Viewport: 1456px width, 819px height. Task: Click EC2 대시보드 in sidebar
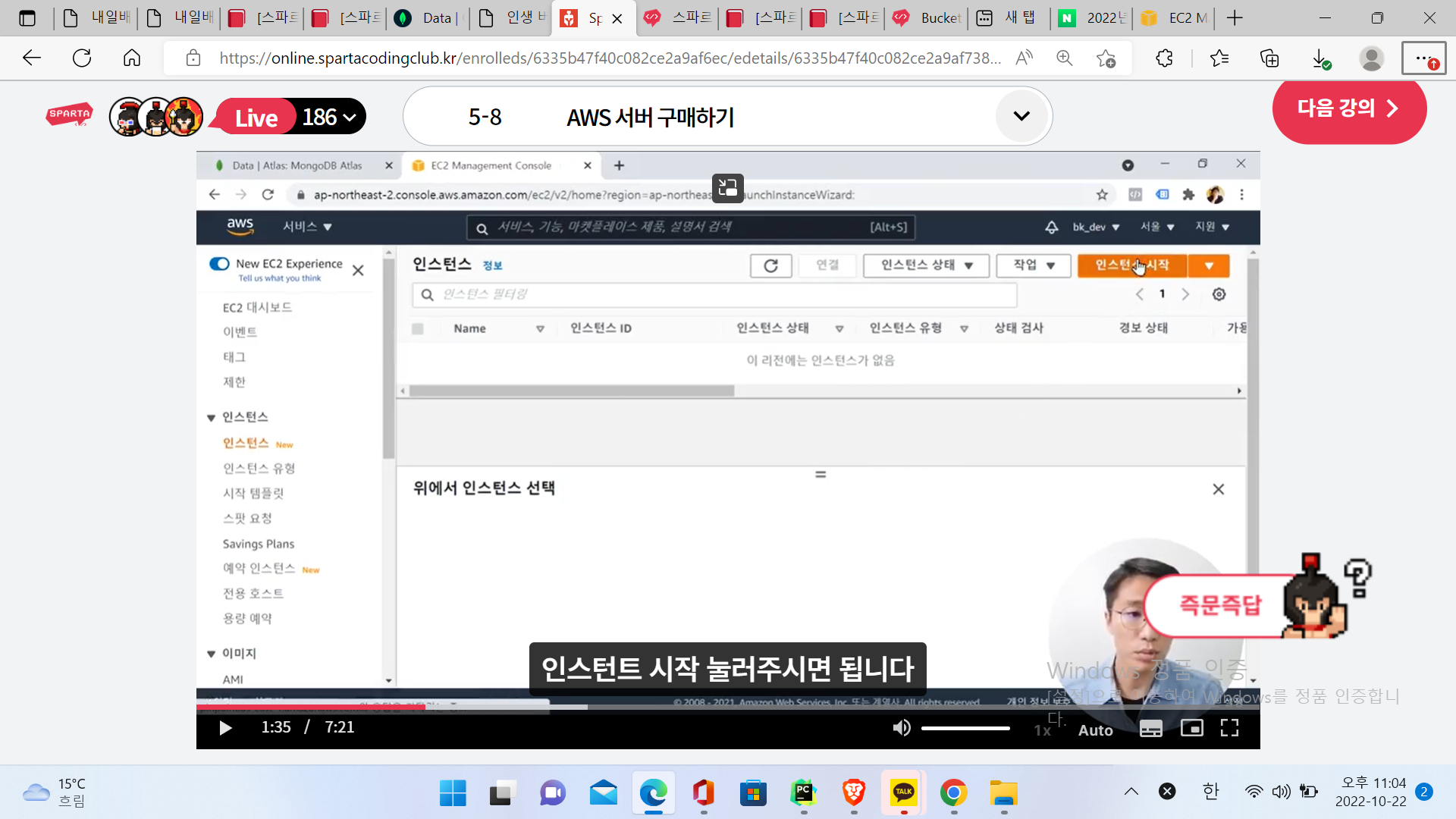coord(256,307)
